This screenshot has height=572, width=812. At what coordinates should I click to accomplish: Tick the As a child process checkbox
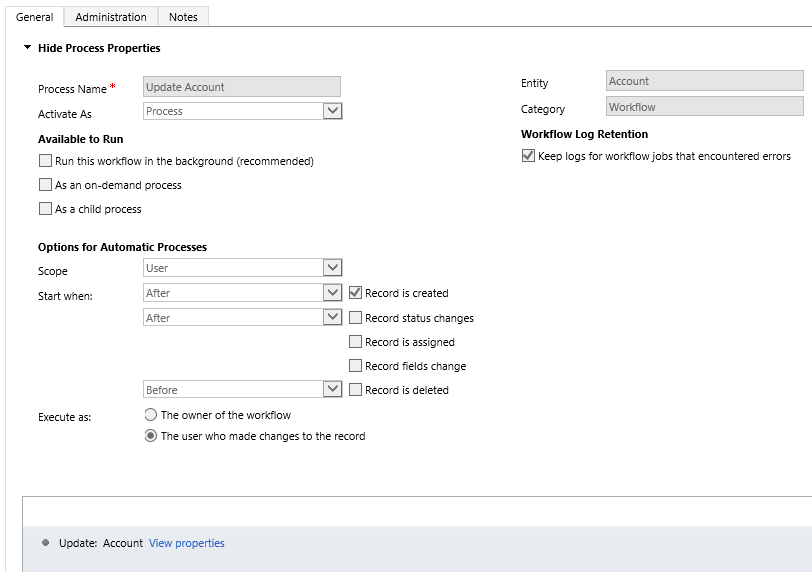(46, 209)
